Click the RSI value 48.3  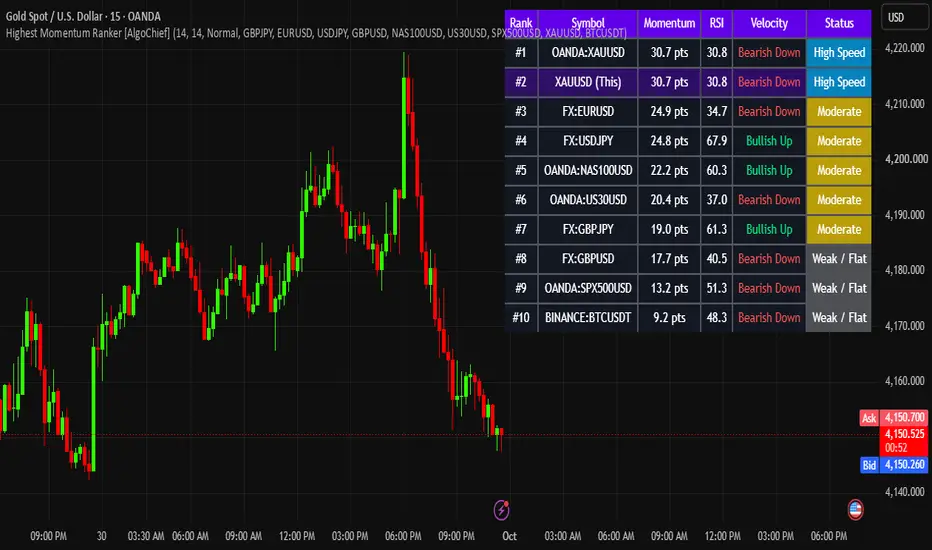tap(716, 318)
